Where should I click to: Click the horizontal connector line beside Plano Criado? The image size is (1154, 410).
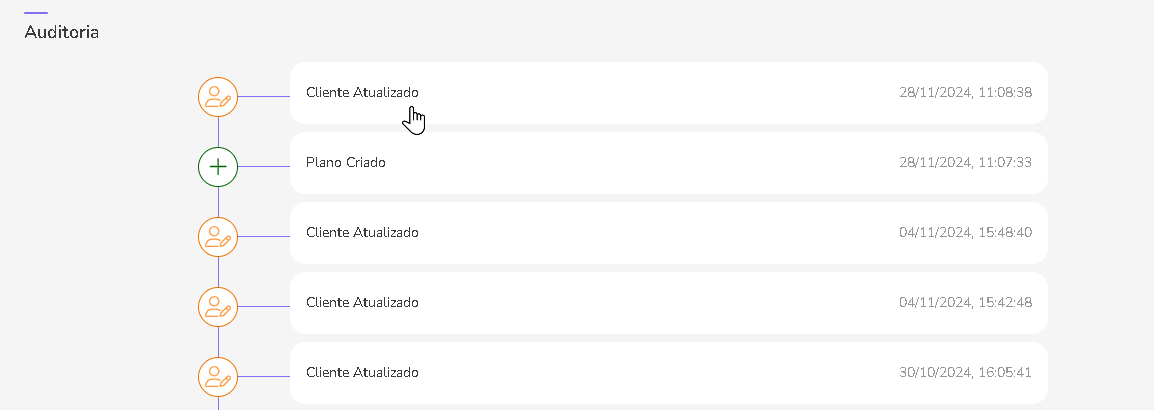(264, 167)
